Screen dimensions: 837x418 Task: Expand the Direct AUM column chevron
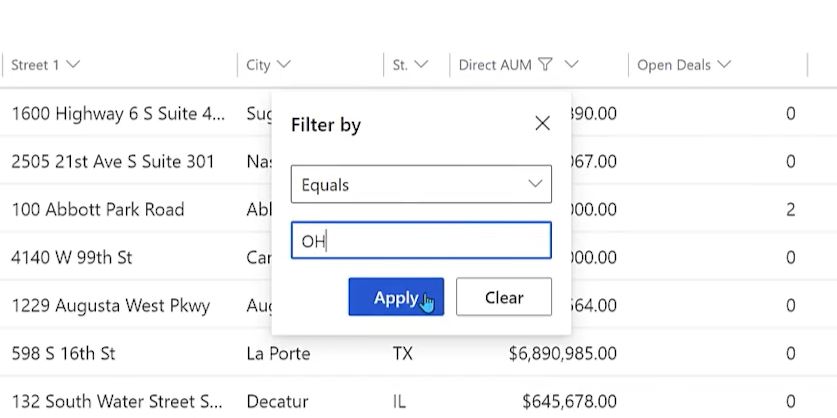coord(571,65)
